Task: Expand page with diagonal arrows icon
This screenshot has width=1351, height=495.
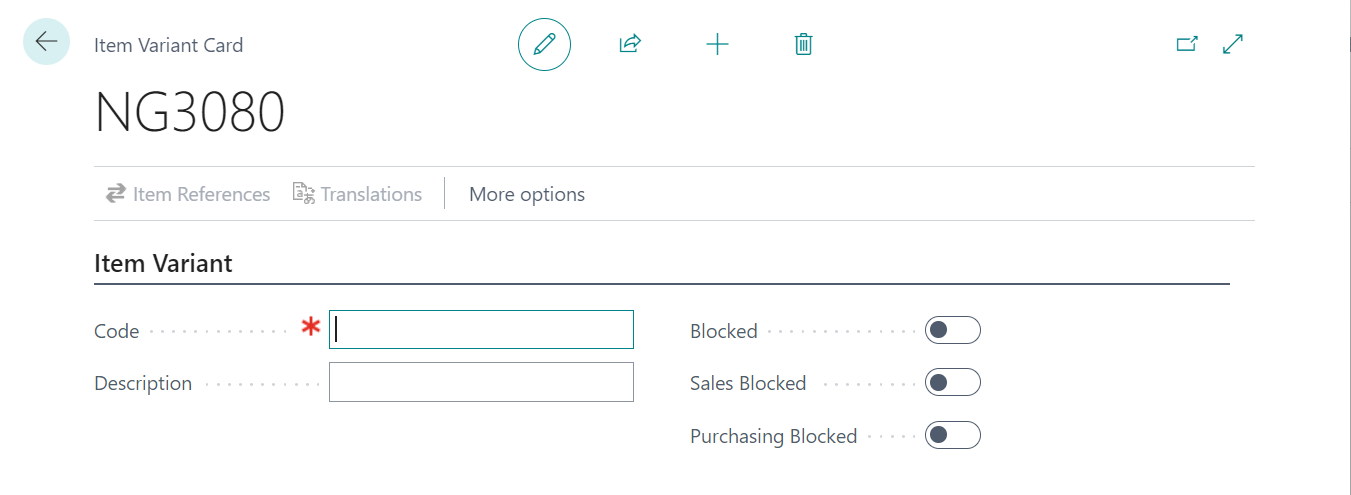Action: coord(1233,44)
